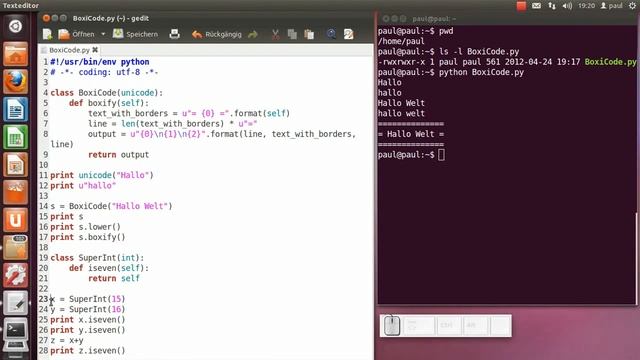The height and width of the screenshot is (360, 640).
Task: Undo with the Rückgängig button
Action: pyautogui.click(x=217, y=34)
